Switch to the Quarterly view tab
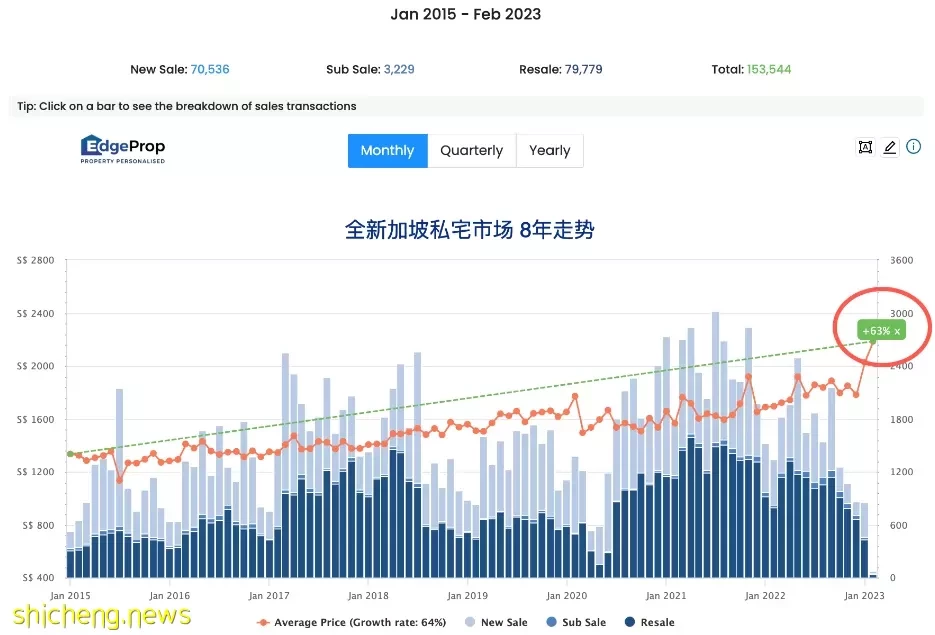This screenshot has width=935, height=635. [472, 151]
